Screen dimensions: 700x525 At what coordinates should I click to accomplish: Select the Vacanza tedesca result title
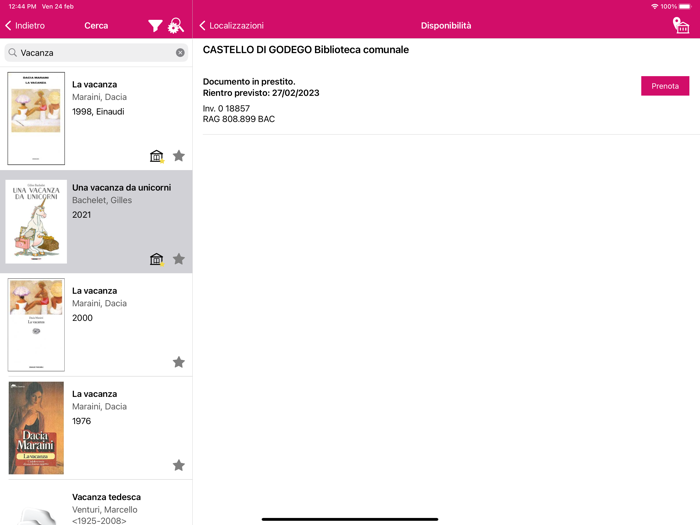[106, 497]
